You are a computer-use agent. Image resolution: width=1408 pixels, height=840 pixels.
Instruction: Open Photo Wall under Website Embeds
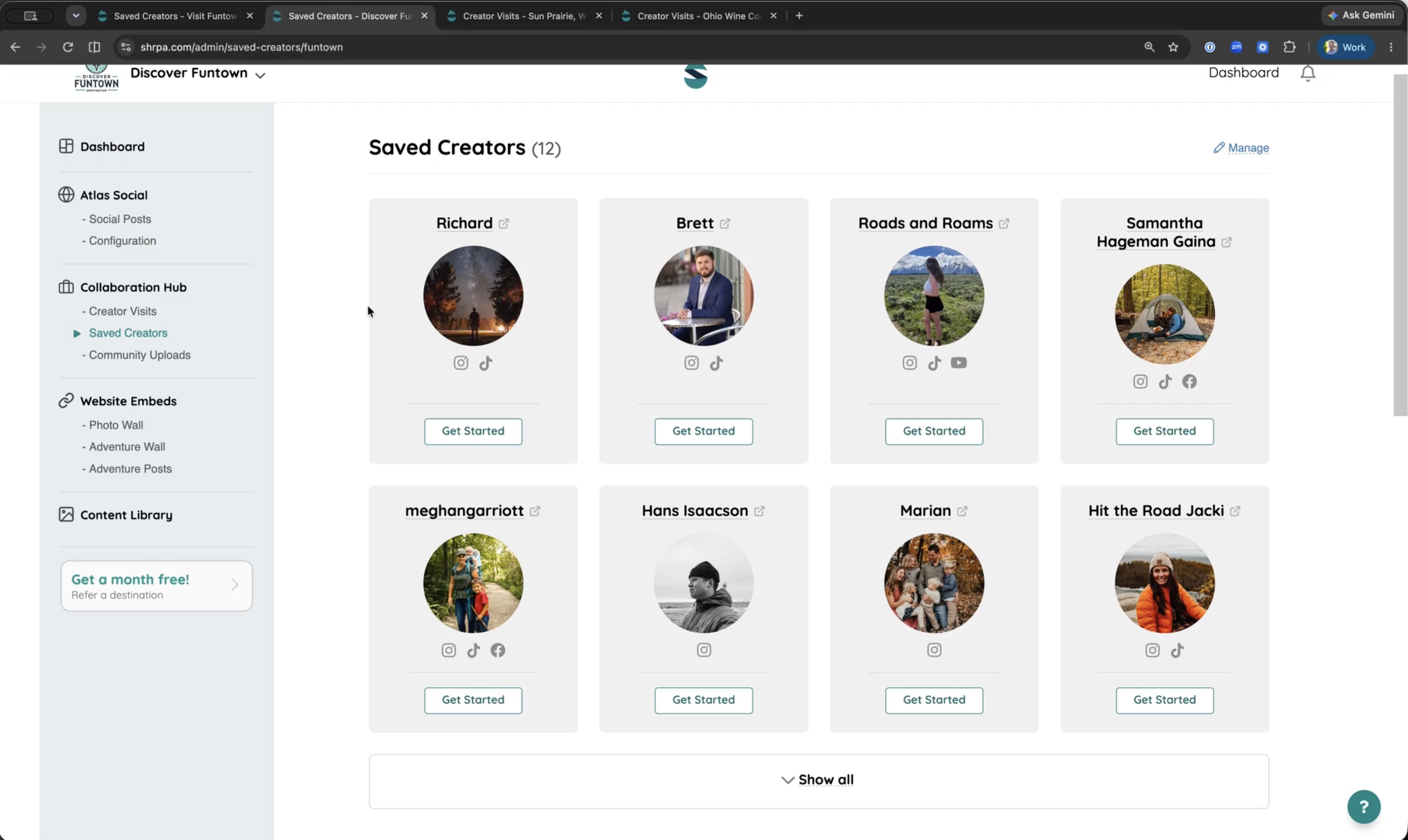point(115,425)
